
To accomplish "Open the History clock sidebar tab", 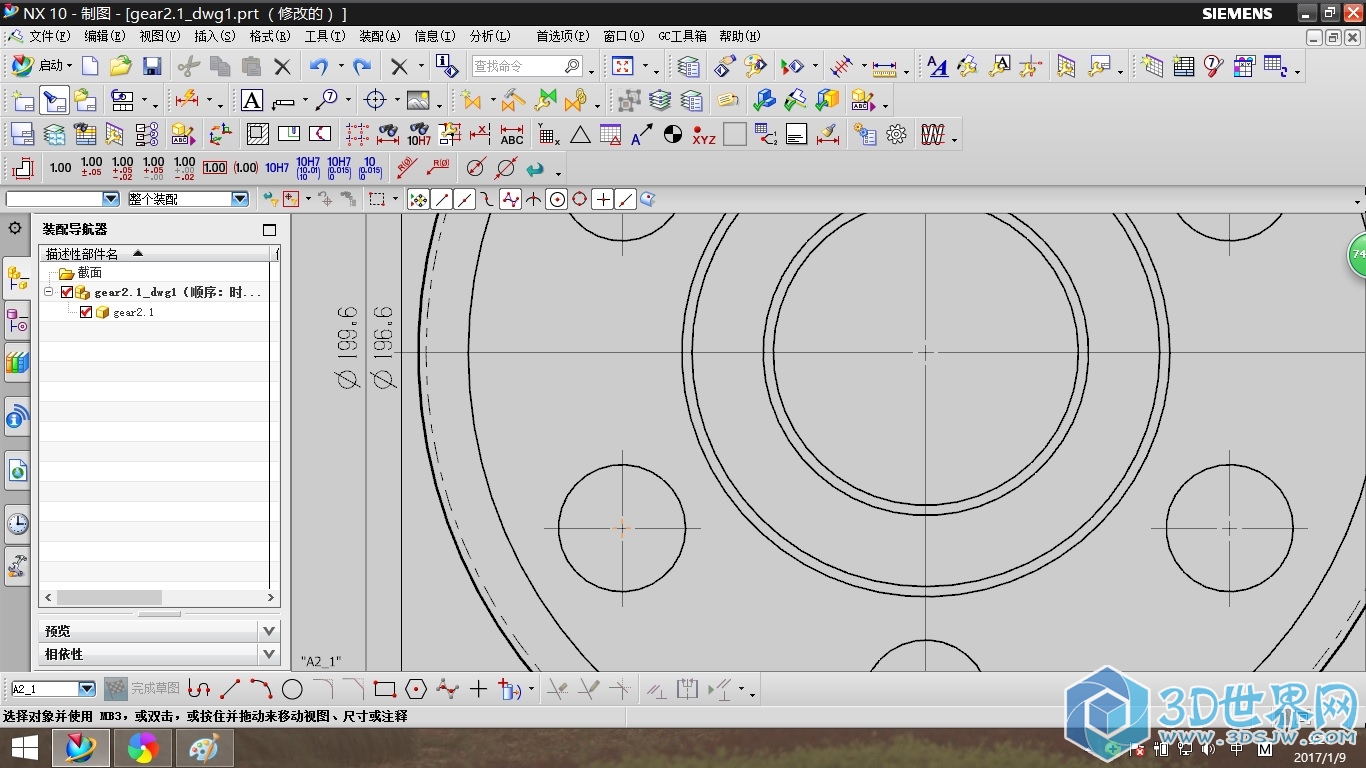I will coord(17,523).
